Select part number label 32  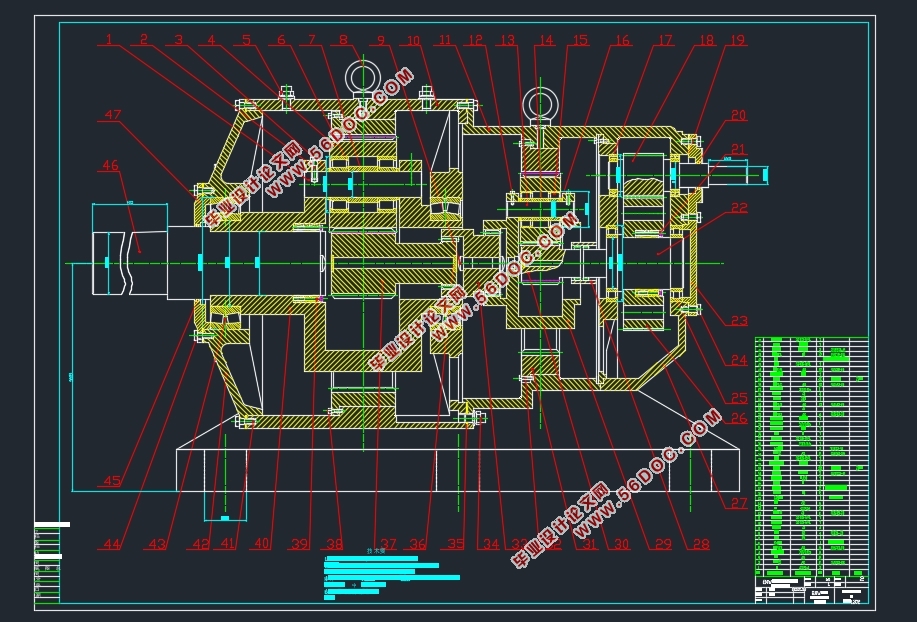click(x=553, y=544)
